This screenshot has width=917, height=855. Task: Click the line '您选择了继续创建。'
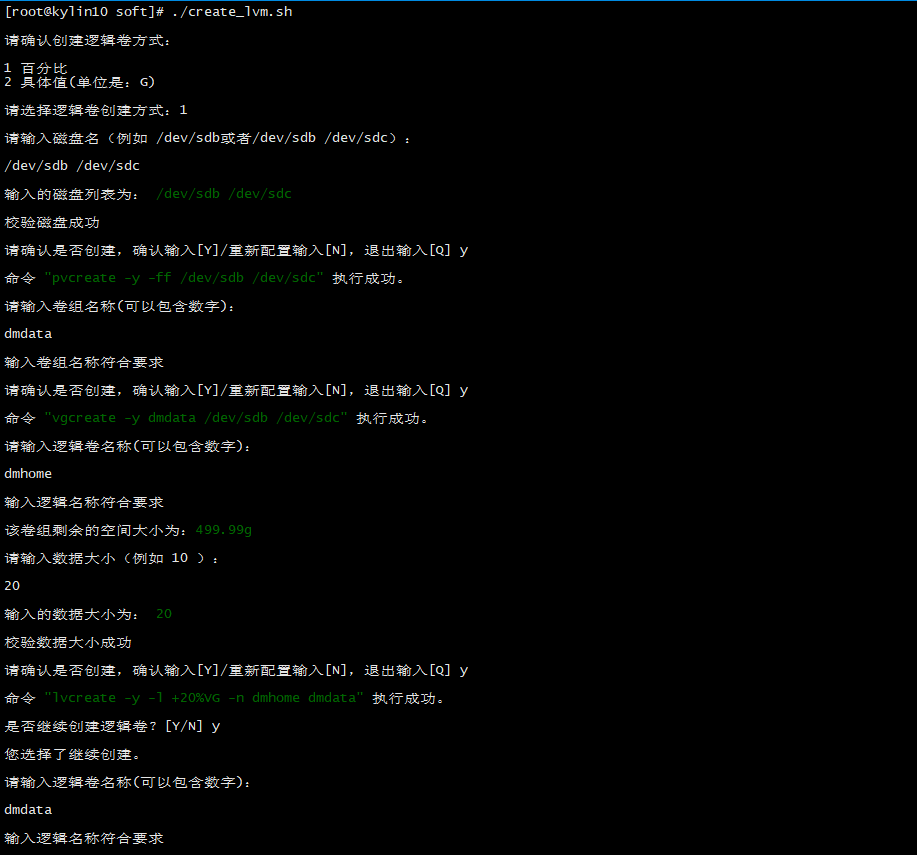click(73, 754)
